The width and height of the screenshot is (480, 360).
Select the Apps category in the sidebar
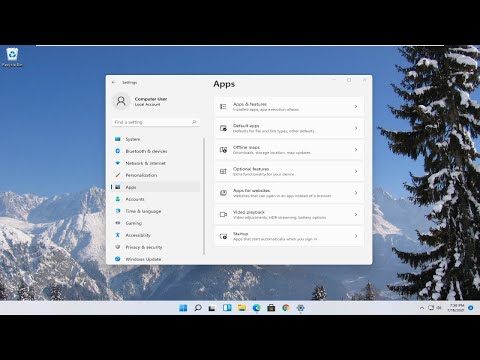155,187
